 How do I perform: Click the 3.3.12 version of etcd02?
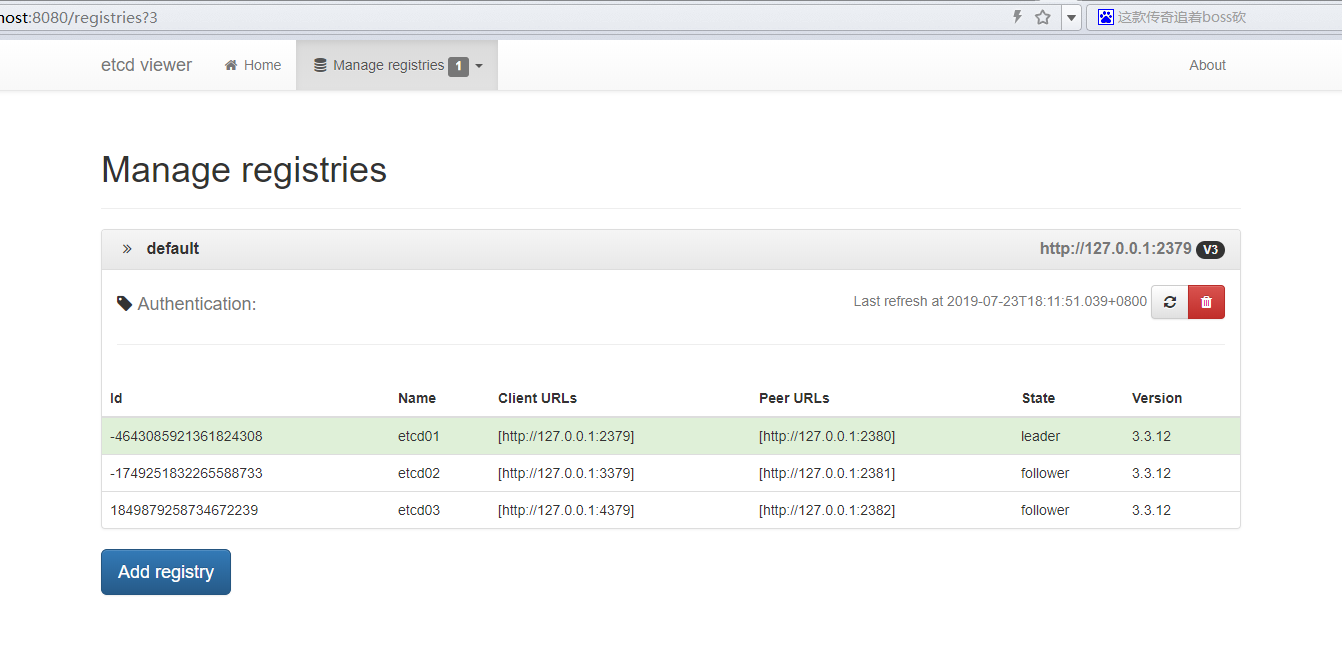[x=1151, y=473]
